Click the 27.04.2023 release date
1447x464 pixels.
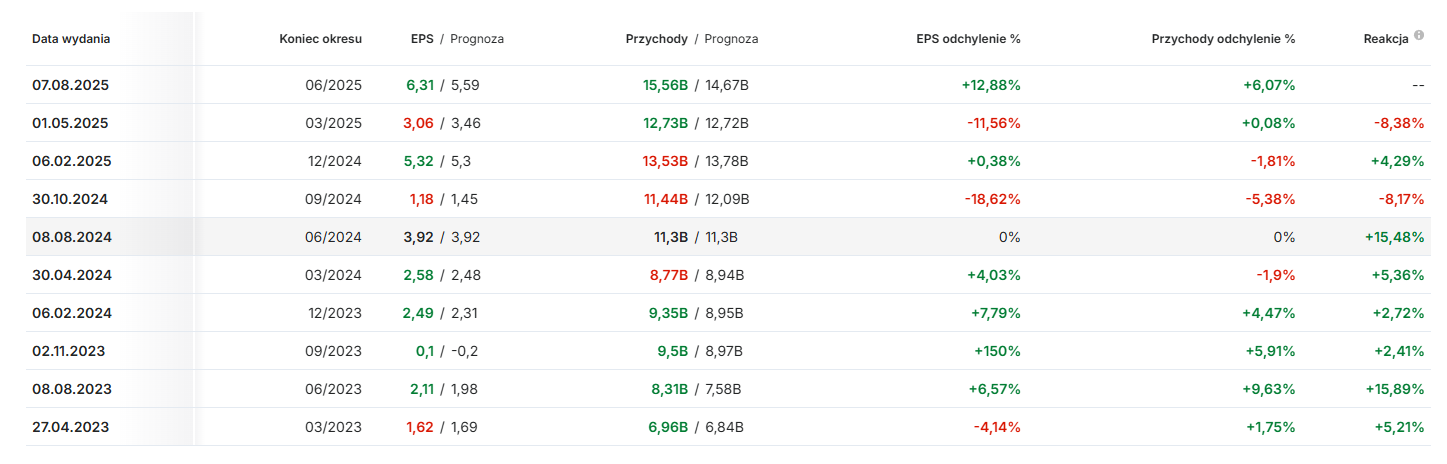pos(70,427)
